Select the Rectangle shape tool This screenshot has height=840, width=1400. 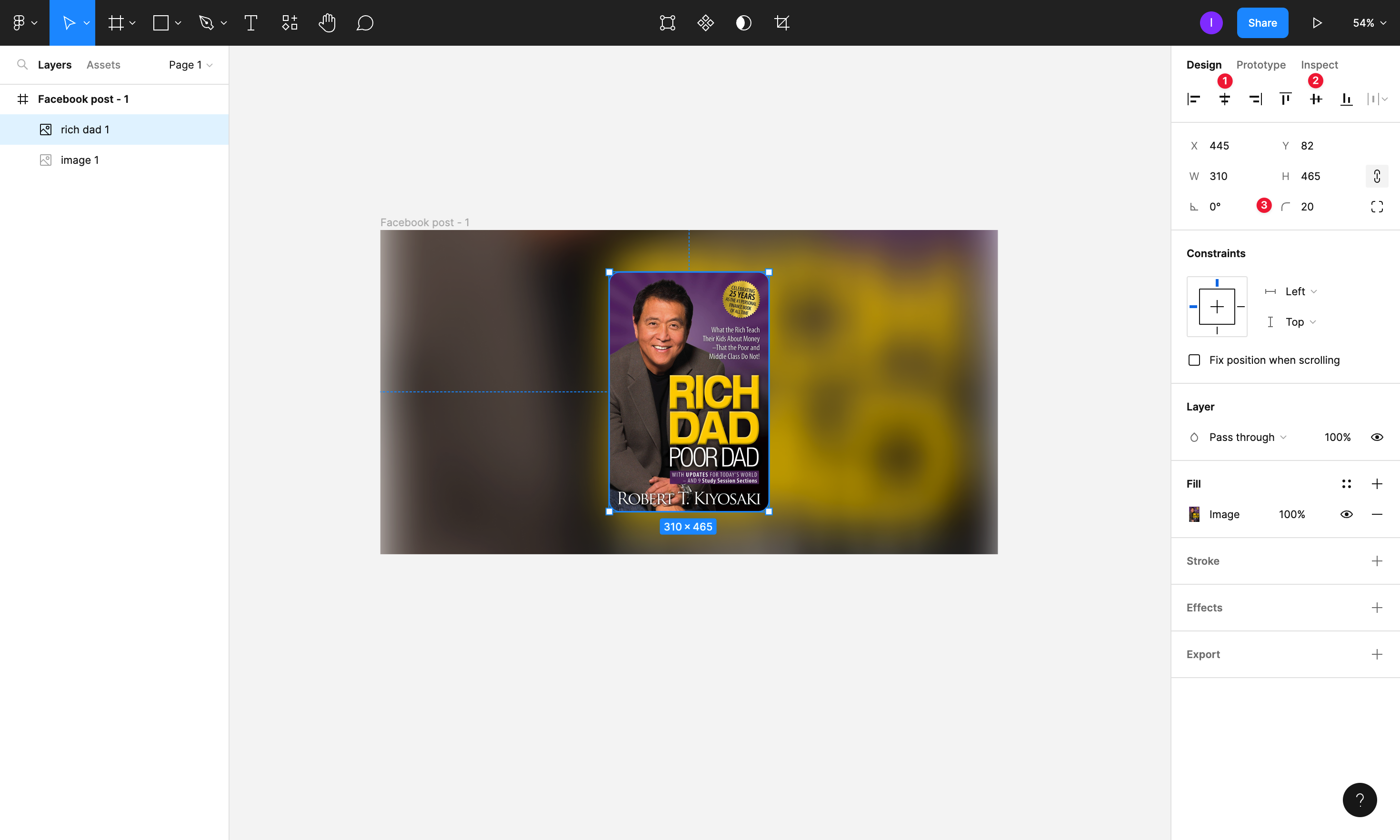[161, 23]
